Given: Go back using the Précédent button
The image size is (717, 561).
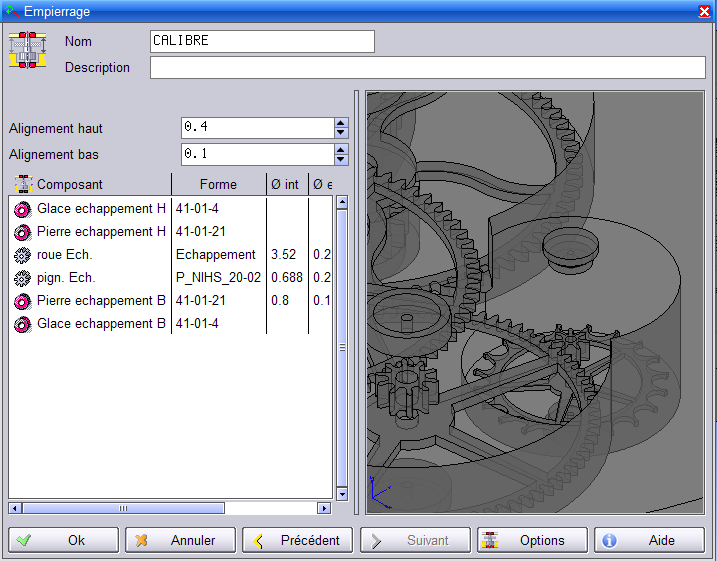Looking at the screenshot, I should (298, 540).
